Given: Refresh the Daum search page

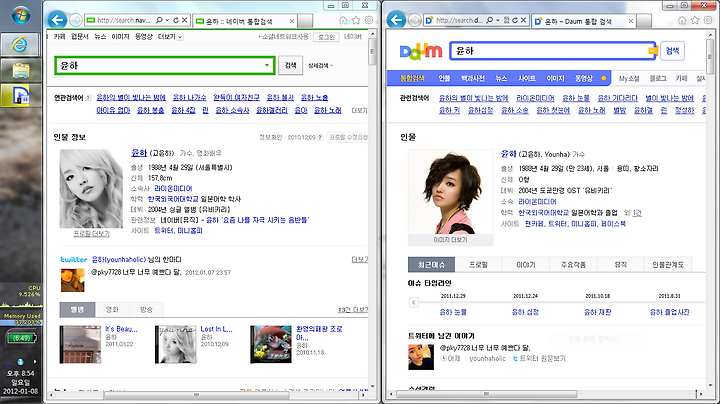Looking at the screenshot, I should point(515,20).
